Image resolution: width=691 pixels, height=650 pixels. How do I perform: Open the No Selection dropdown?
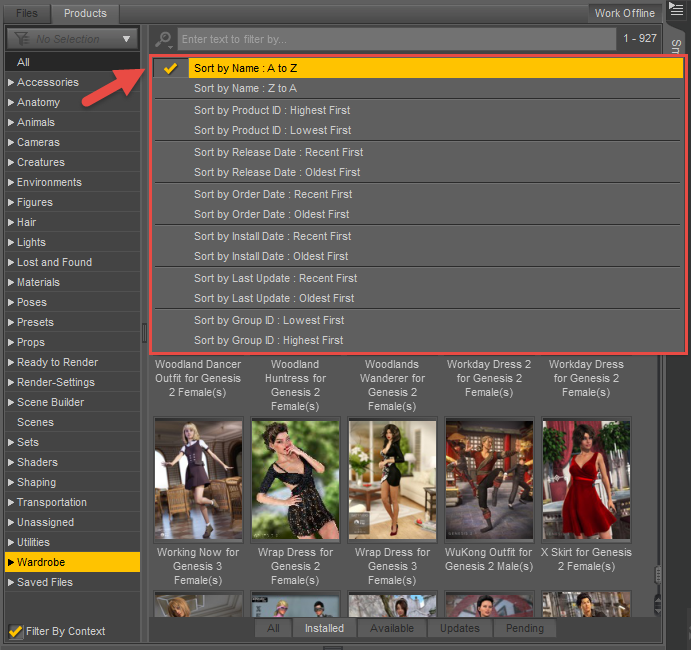(72, 39)
